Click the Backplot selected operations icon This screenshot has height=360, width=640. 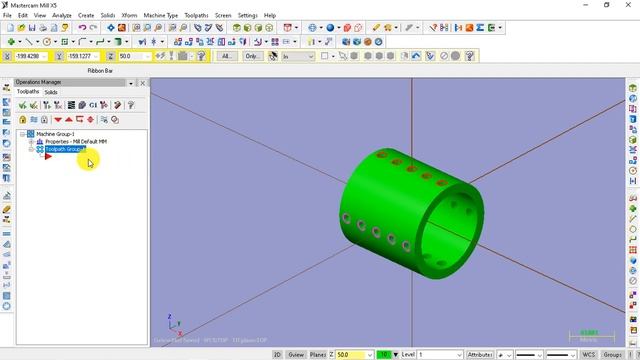[x=71, y=105]
